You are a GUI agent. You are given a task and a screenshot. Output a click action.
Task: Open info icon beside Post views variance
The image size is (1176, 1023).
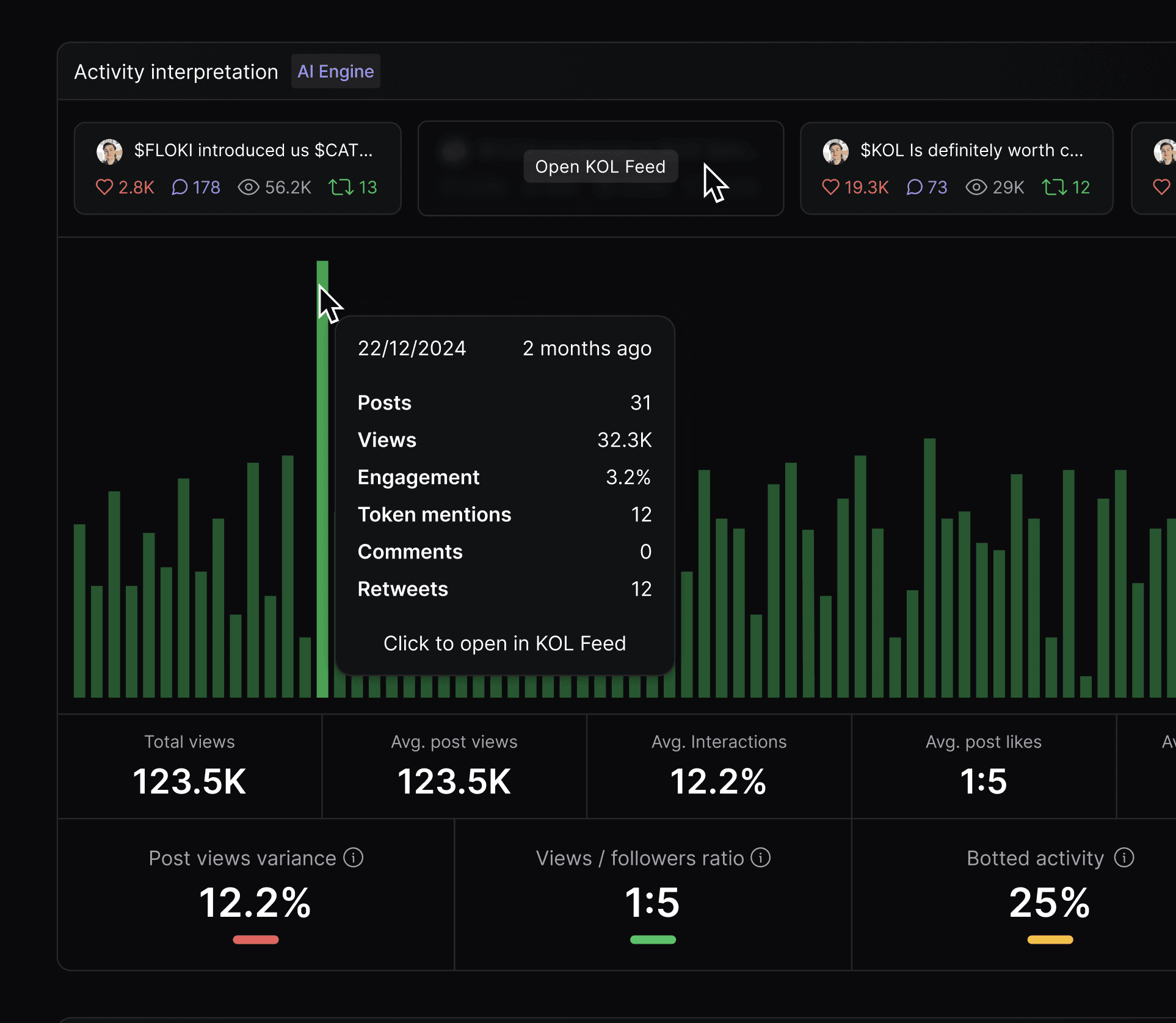pos(353,857)
